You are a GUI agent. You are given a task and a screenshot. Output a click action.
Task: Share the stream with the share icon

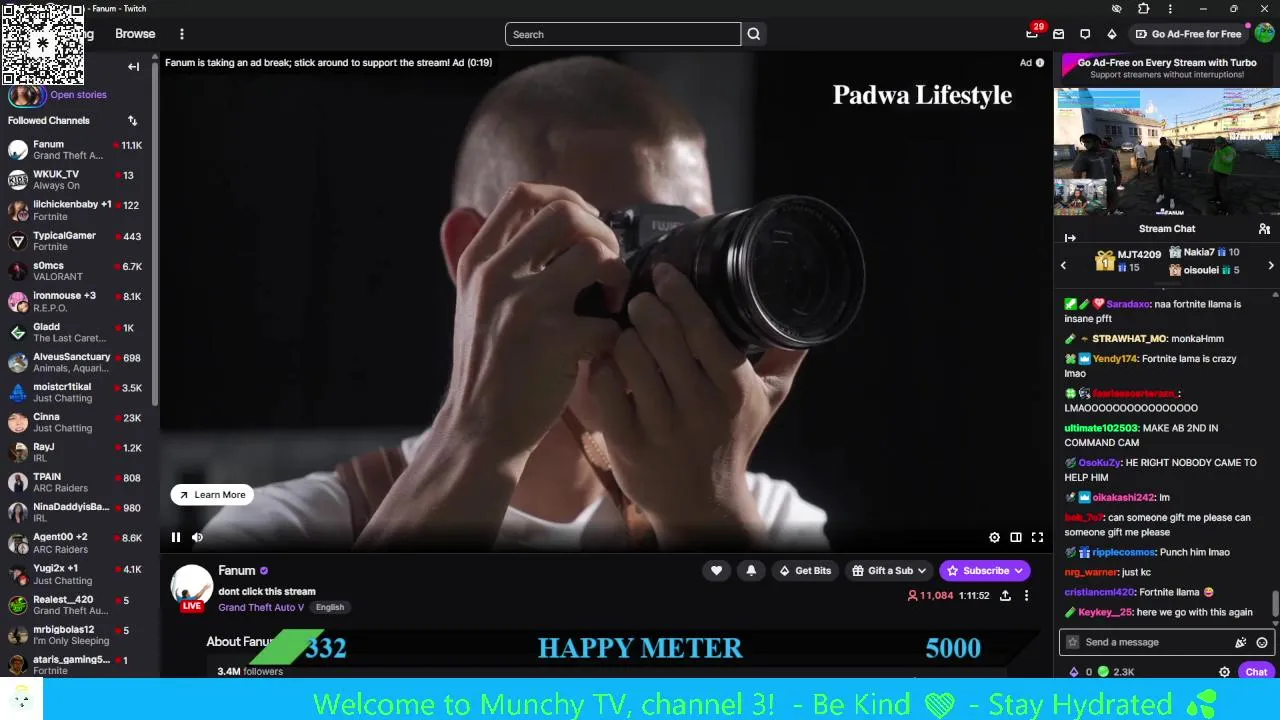click(x=1005, y=596)
